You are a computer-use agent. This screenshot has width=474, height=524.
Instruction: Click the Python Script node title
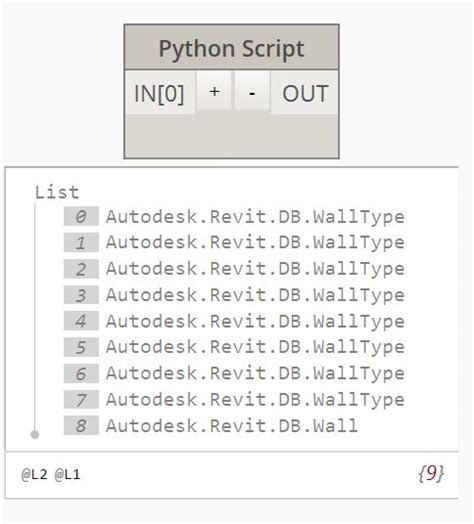[231, 48]
